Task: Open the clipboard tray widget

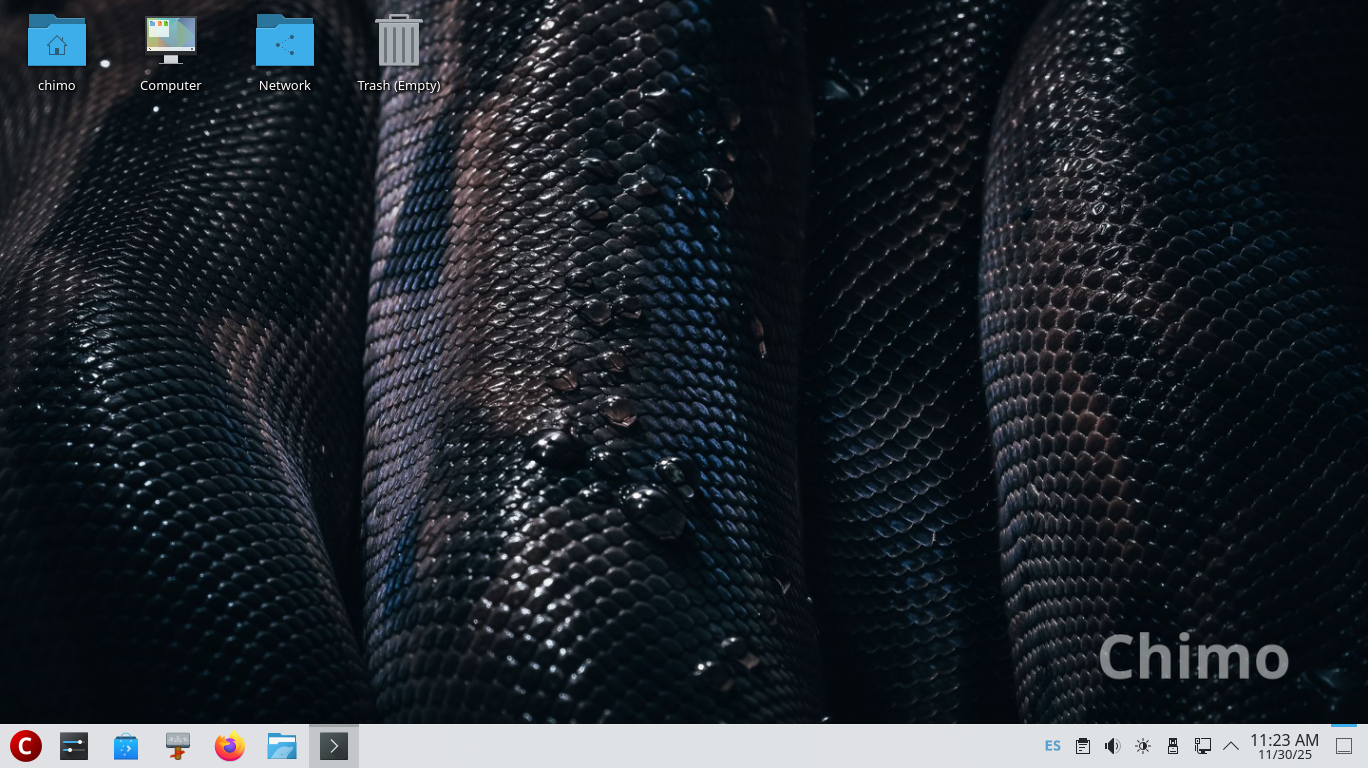Action: pyautogui.click(x=1082, y=746)
